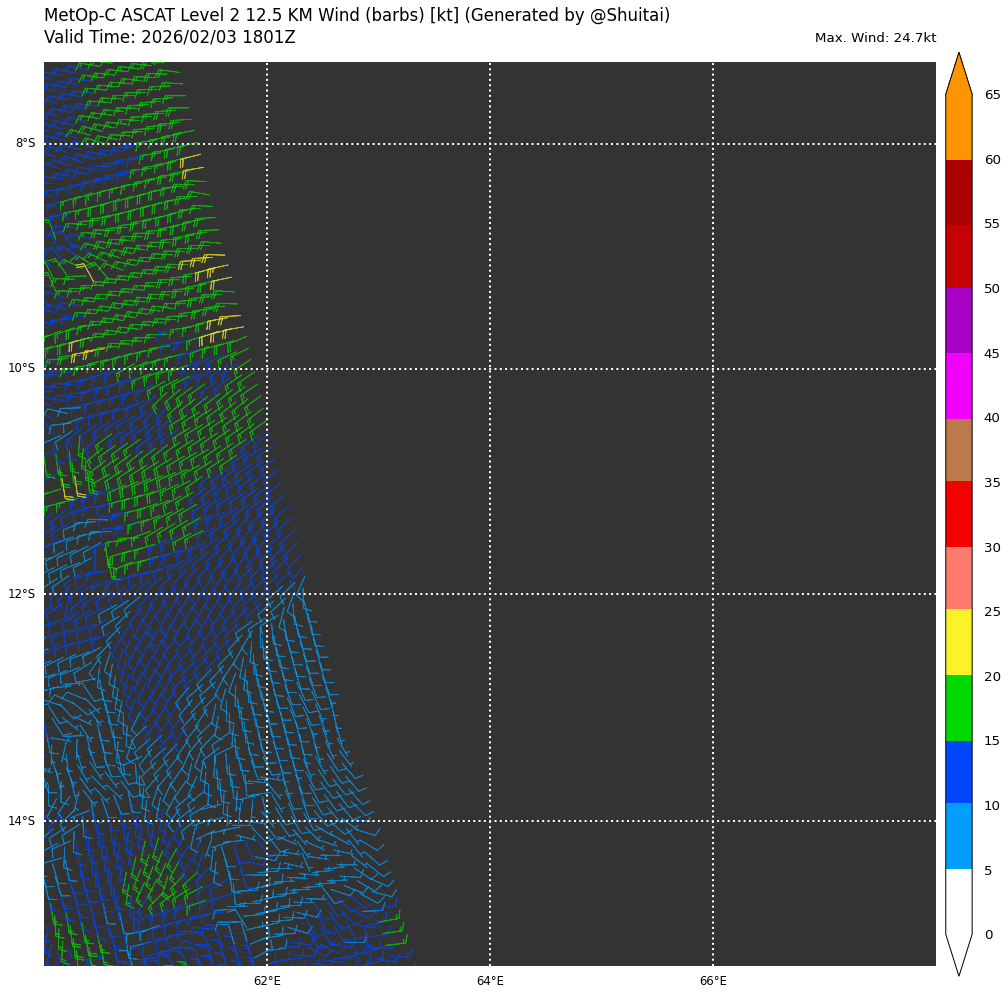The image size is (1008, 995).
Task: Pick the light blue 5-10 kt band
Action: point(958,836)
